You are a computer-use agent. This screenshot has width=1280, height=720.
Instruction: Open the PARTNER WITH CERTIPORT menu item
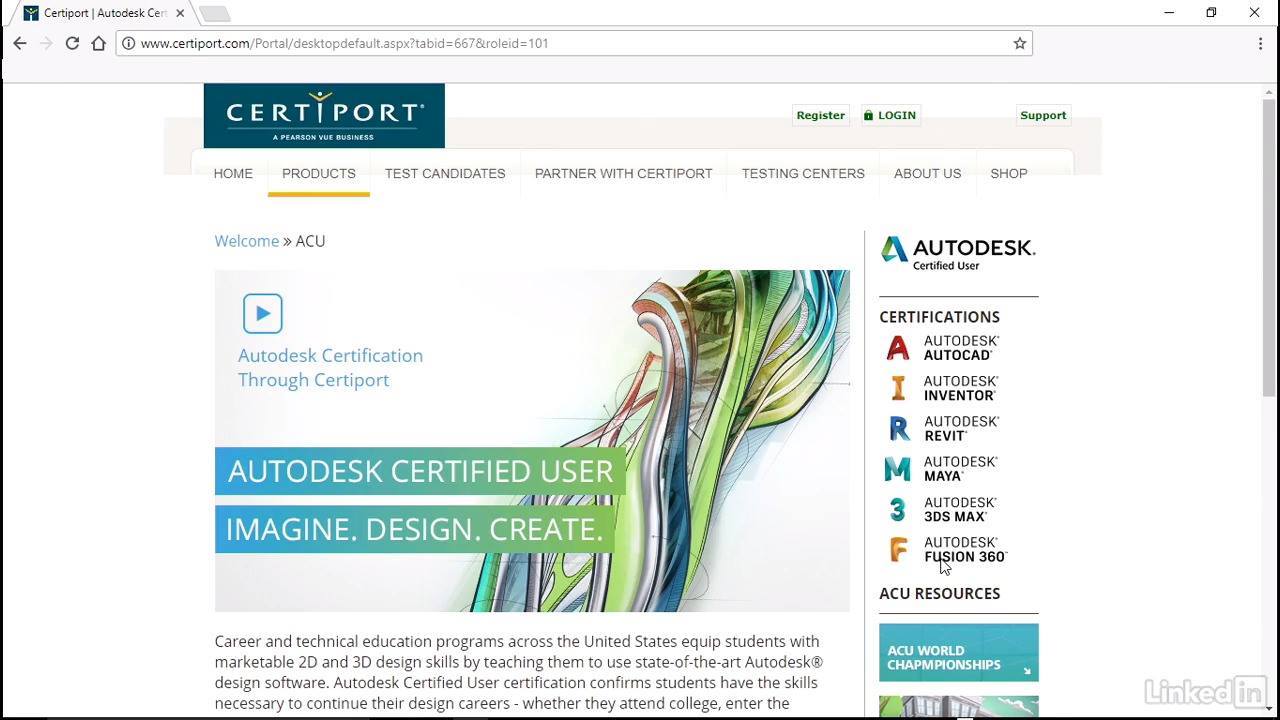(x=624, y=173)
